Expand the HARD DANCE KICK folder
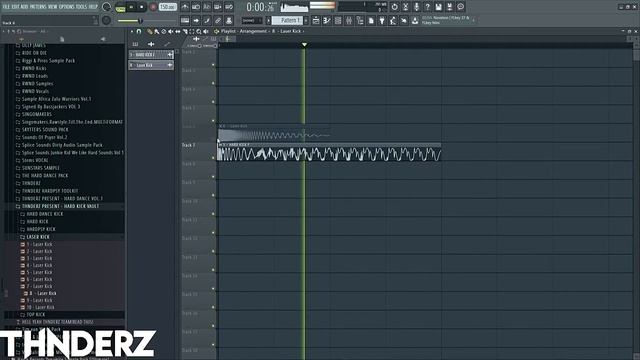This screenshot has width=640, height=360. (45, 214)
